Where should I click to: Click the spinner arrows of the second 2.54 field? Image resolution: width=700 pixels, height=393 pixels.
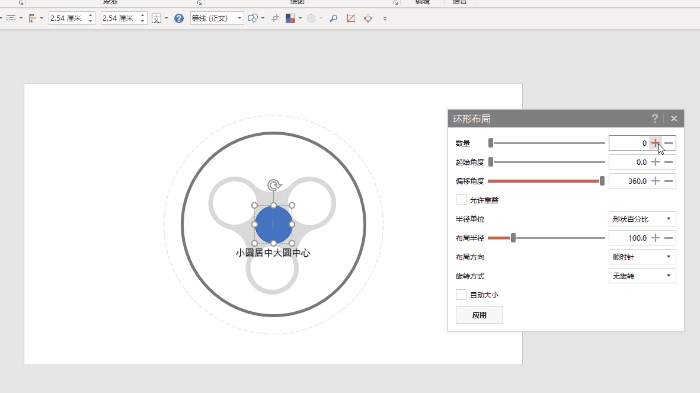pyautogui.click(x=143, y=18)
